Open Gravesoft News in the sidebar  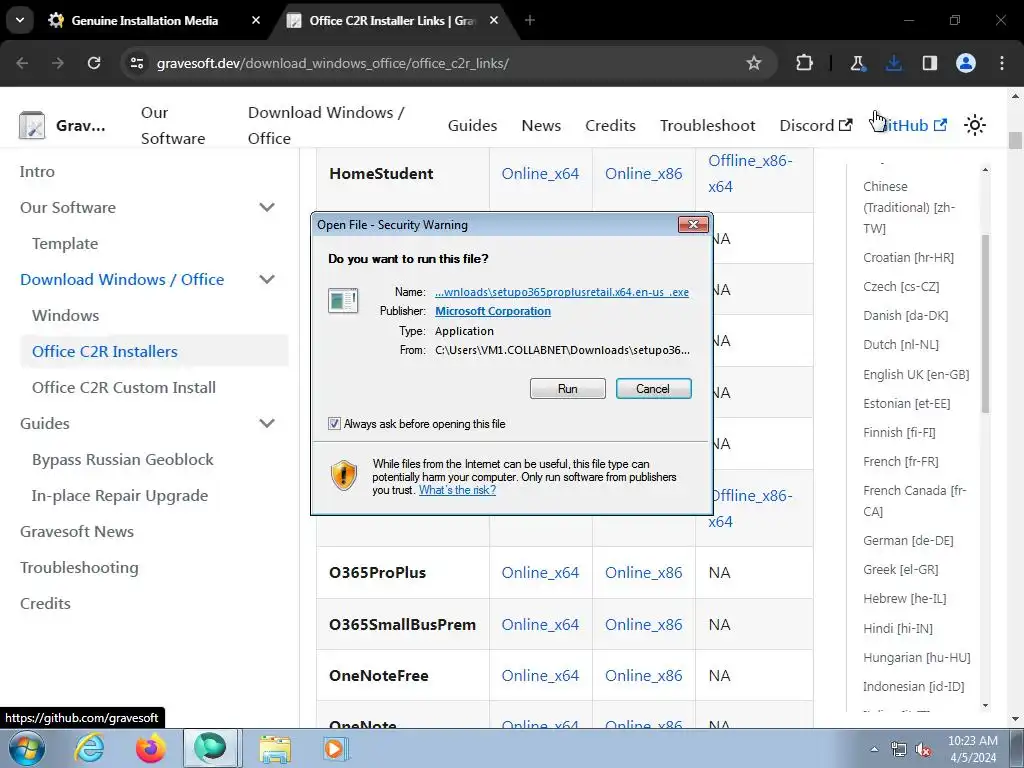pos(76,532)
